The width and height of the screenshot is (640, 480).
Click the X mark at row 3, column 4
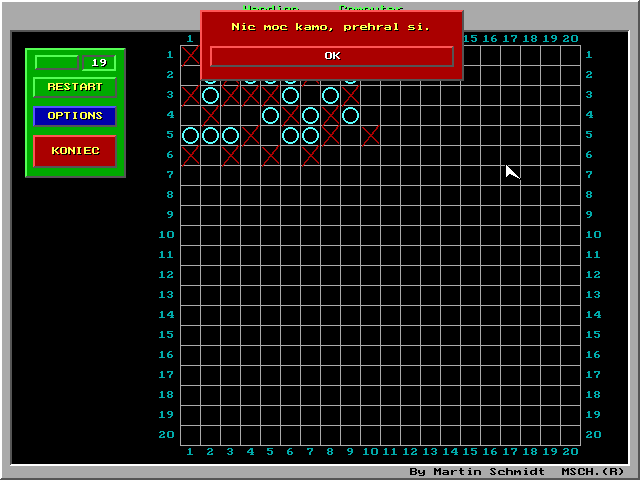click(250, 96)
